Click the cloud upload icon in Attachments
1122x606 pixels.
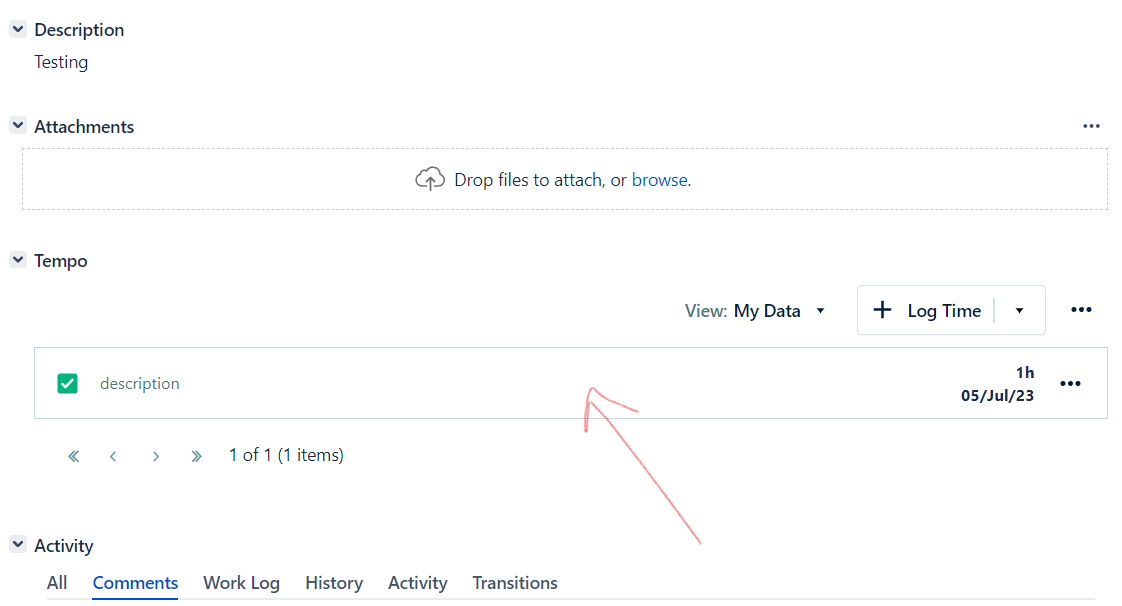pos(429,180)
